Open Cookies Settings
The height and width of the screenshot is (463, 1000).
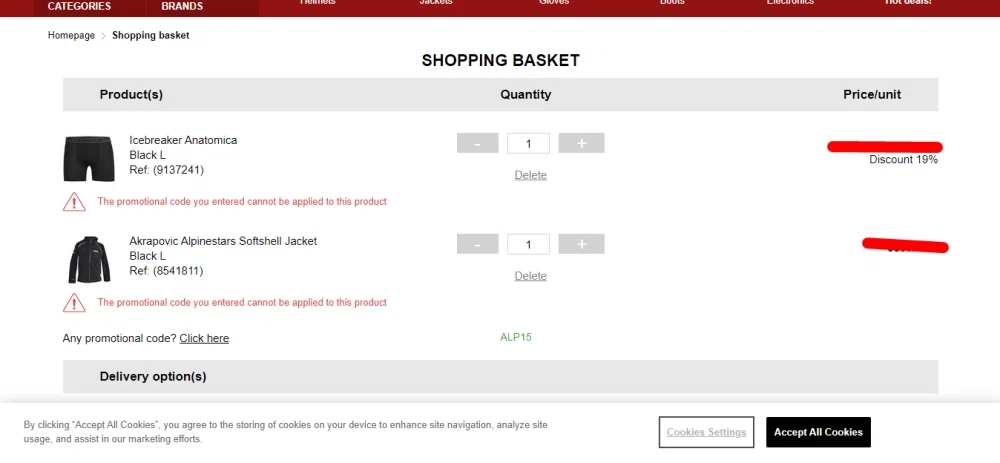(706, 432)
